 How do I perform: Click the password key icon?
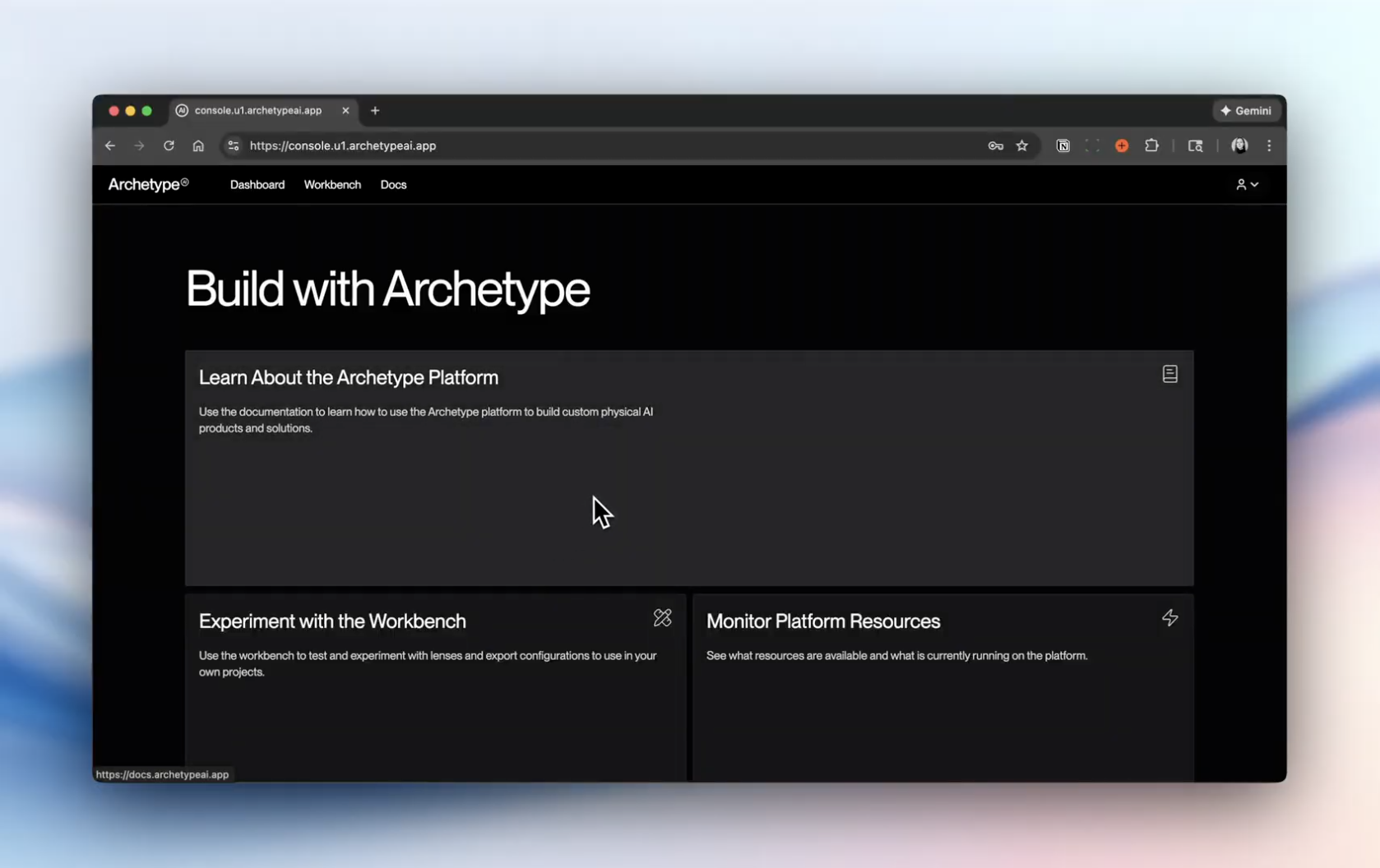(x=995, y=145)
